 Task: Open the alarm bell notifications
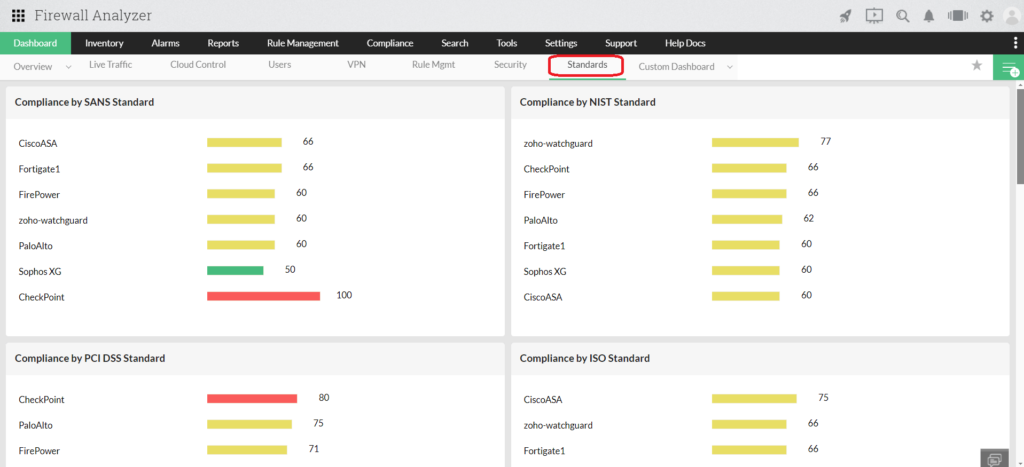coord(929,16)
